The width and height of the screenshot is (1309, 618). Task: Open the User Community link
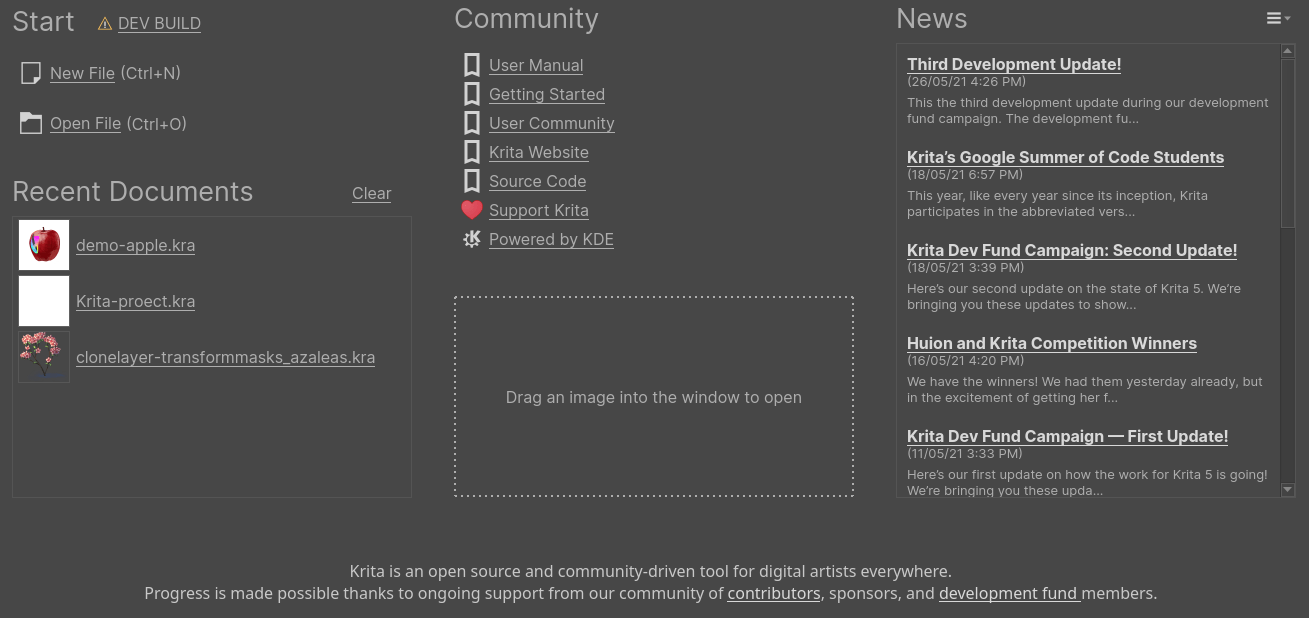coord(551,123)
